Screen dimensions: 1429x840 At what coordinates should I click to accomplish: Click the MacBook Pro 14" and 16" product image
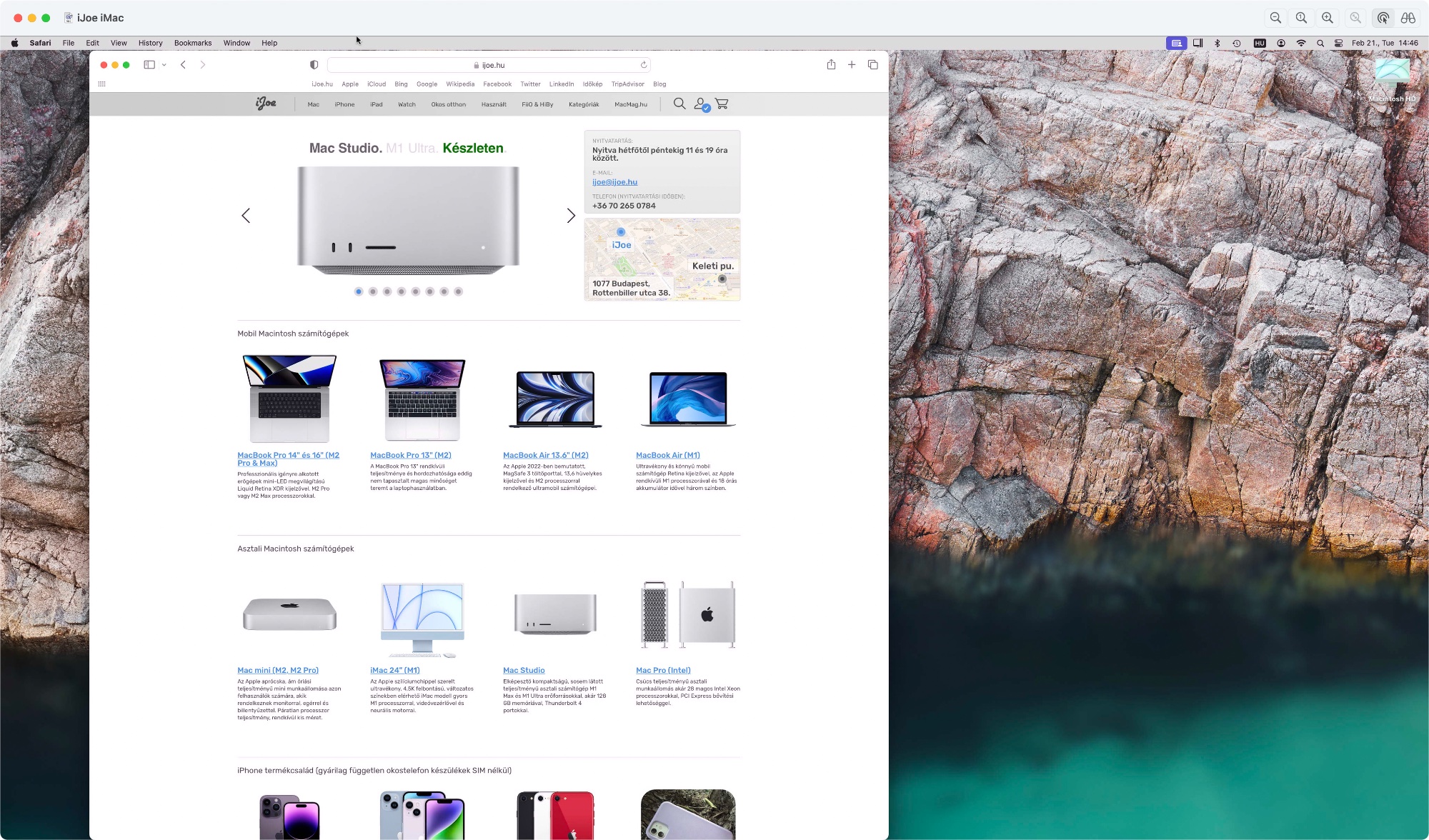pyautogui.click(x=289, y=399)
